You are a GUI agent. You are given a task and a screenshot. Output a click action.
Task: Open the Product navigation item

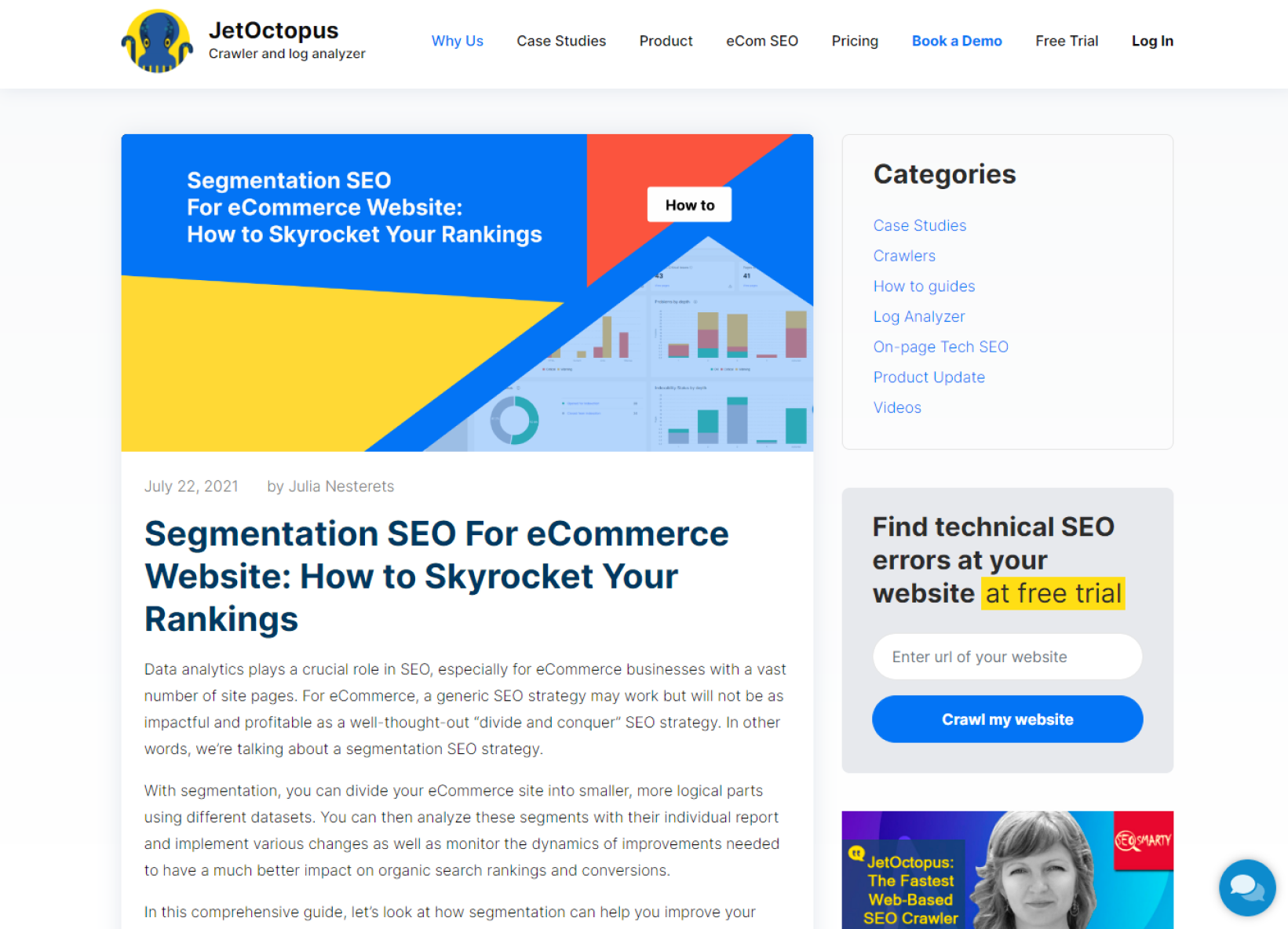[666, 41]
